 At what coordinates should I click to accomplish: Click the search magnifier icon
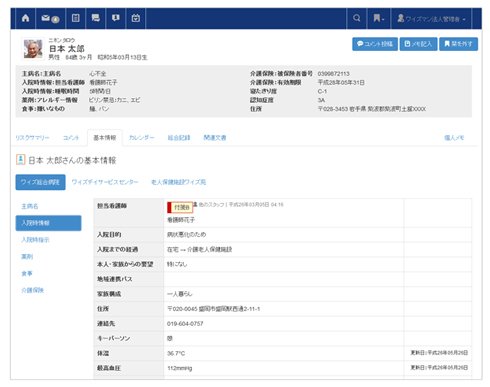pos(357,18)
